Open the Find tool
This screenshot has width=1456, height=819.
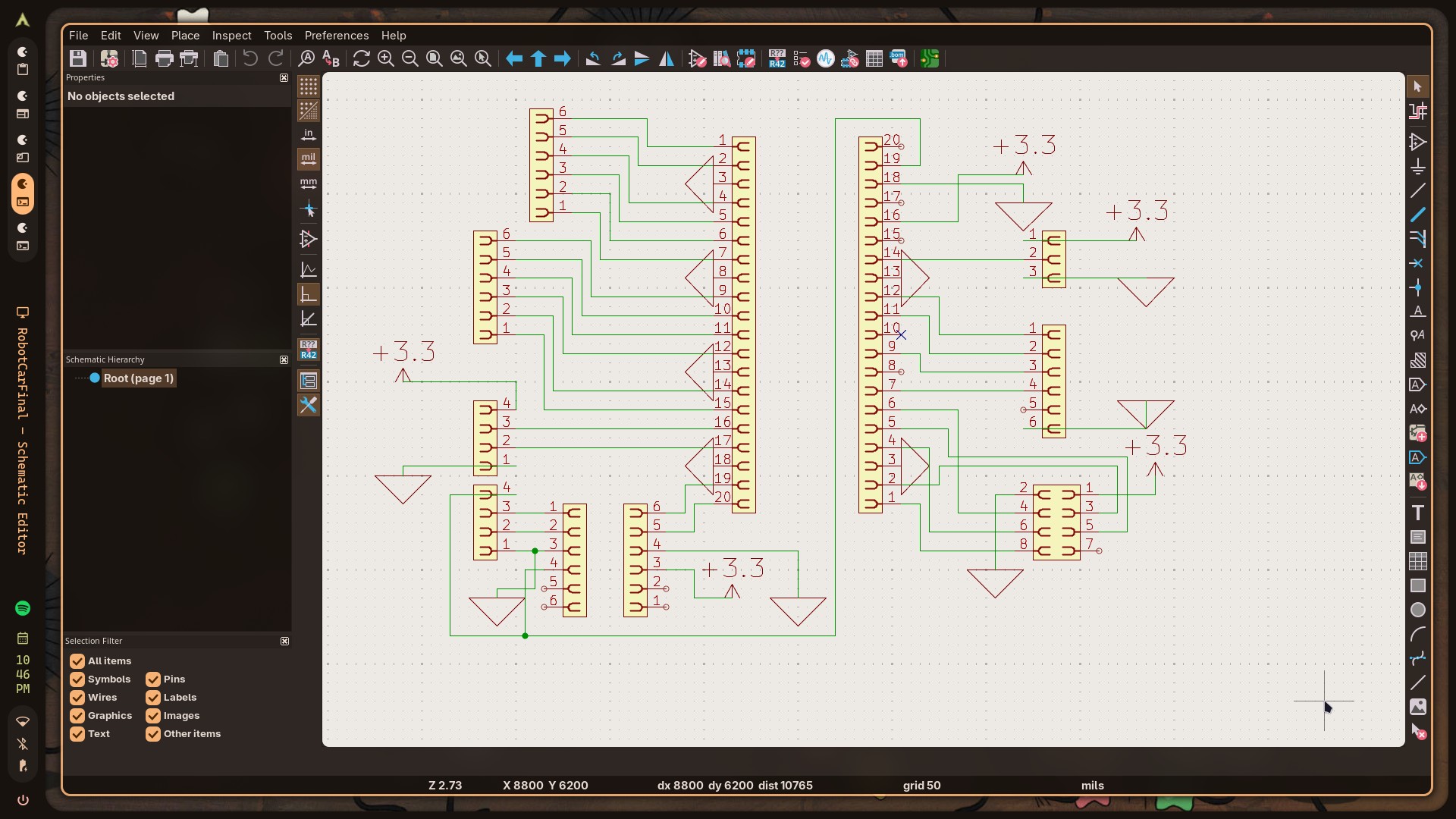[x=306, y=58]
